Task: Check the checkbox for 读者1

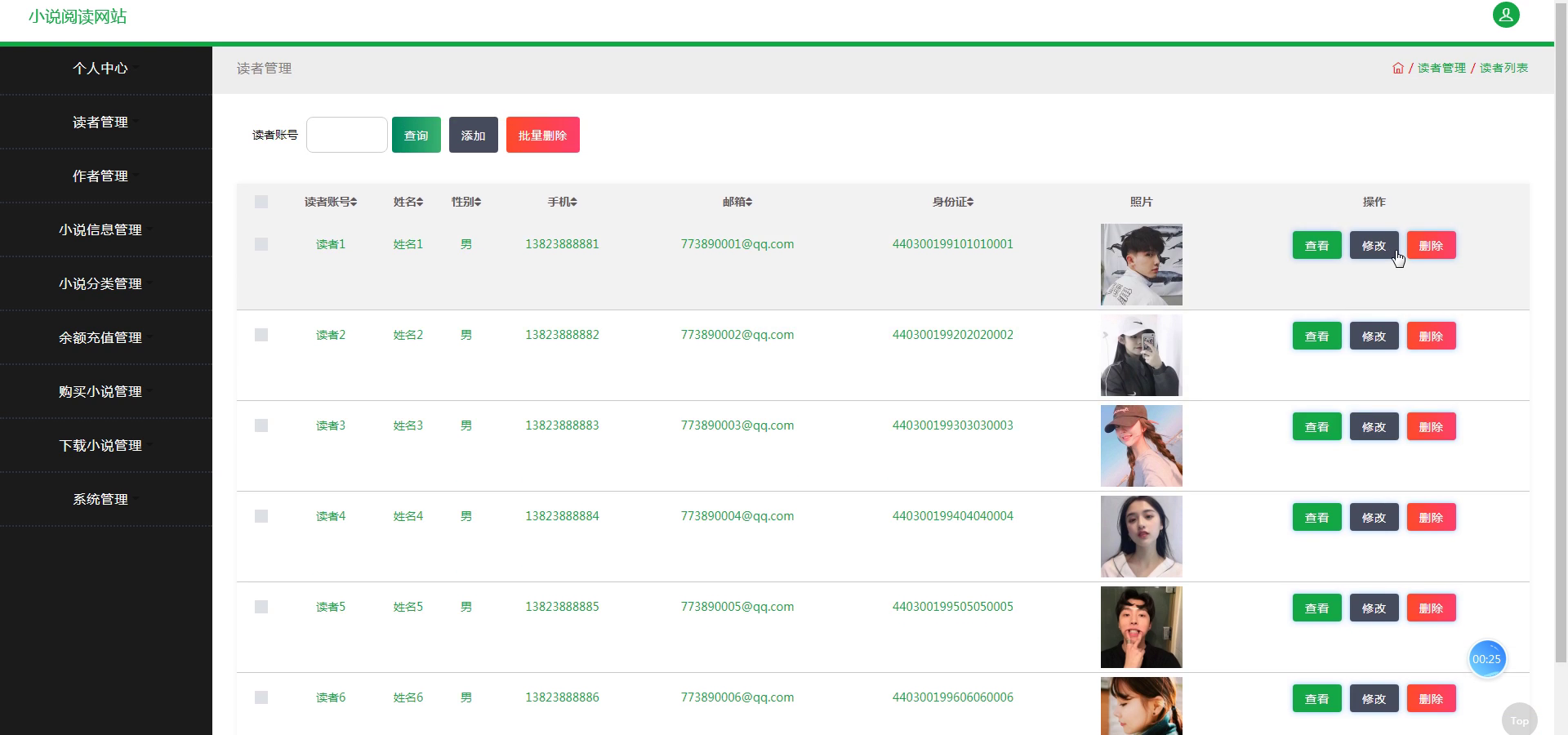Action: (x=261, y=244)
